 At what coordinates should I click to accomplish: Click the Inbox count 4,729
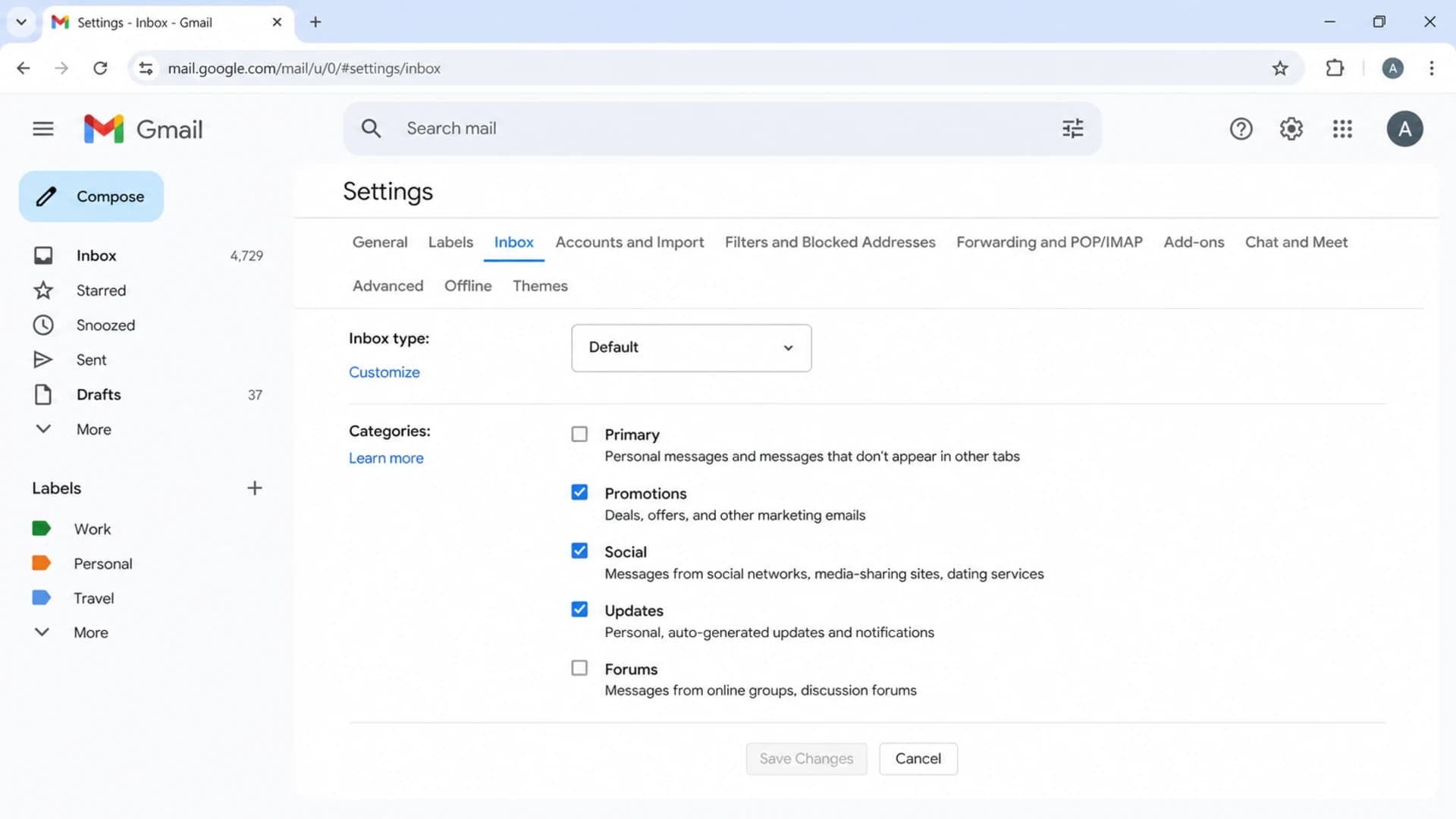pyautogui.click(x=246, y=256)
